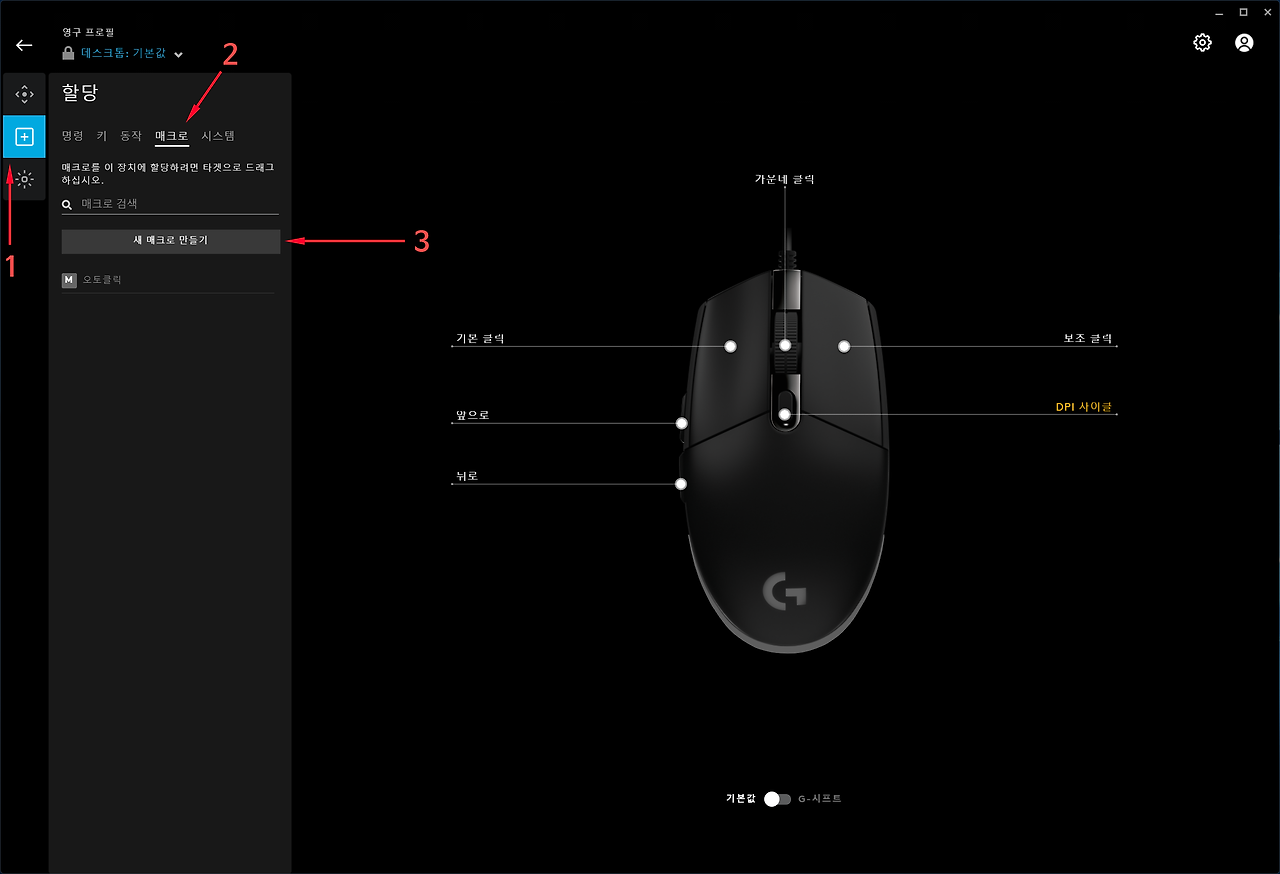Switch to the 명령 tab
The height and width of the screenshot is (874, 1280).
(x=72, y=135)
